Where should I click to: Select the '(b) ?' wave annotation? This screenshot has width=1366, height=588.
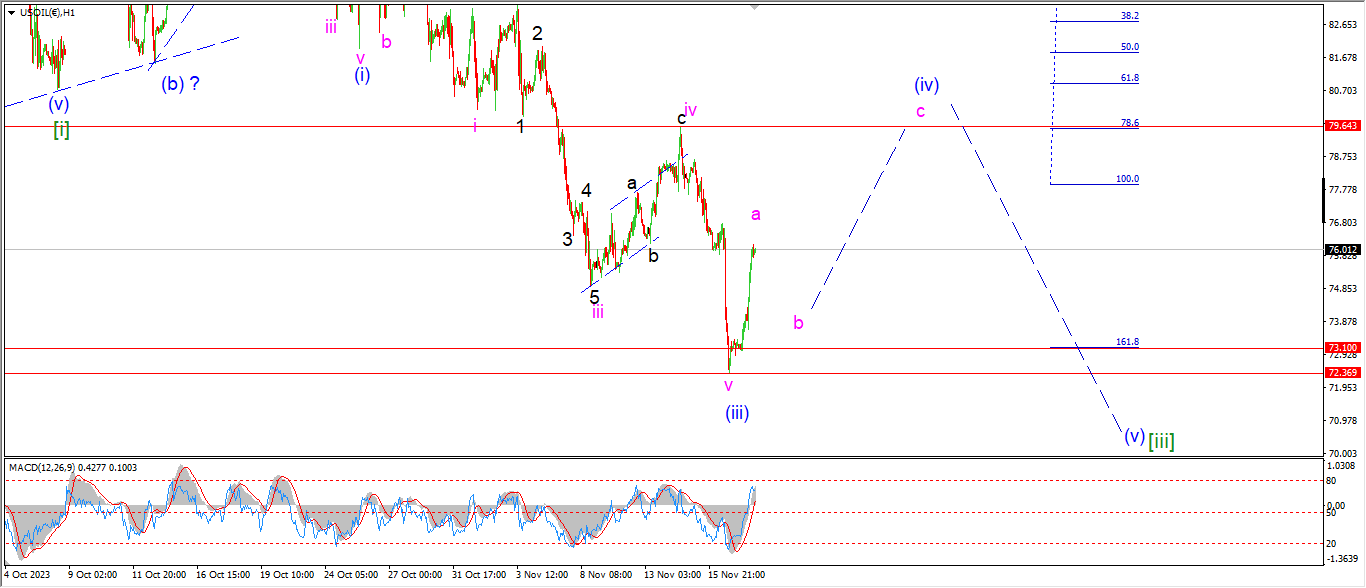[180, 84]
